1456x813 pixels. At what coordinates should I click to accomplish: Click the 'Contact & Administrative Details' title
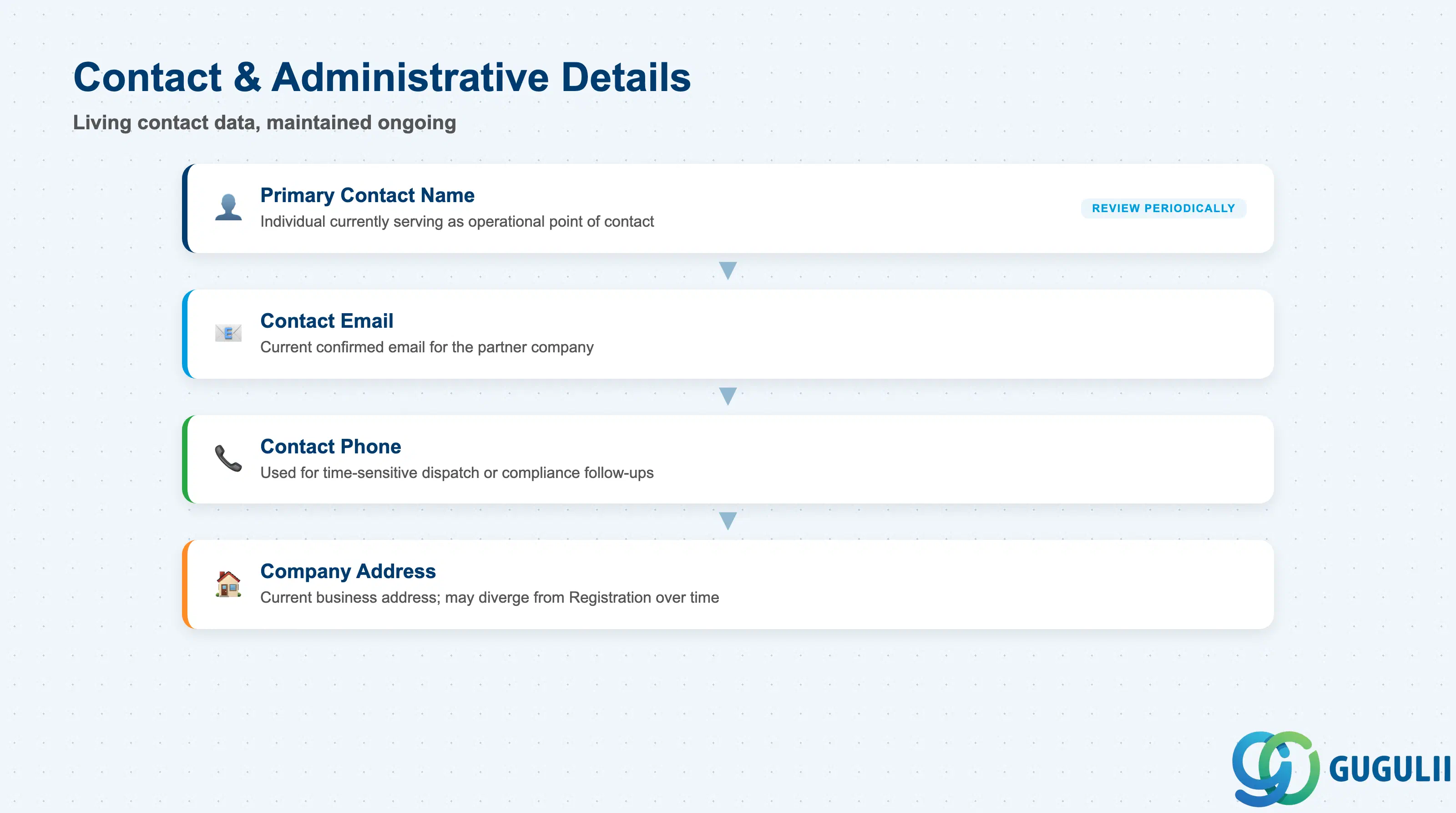click(382, 77)
